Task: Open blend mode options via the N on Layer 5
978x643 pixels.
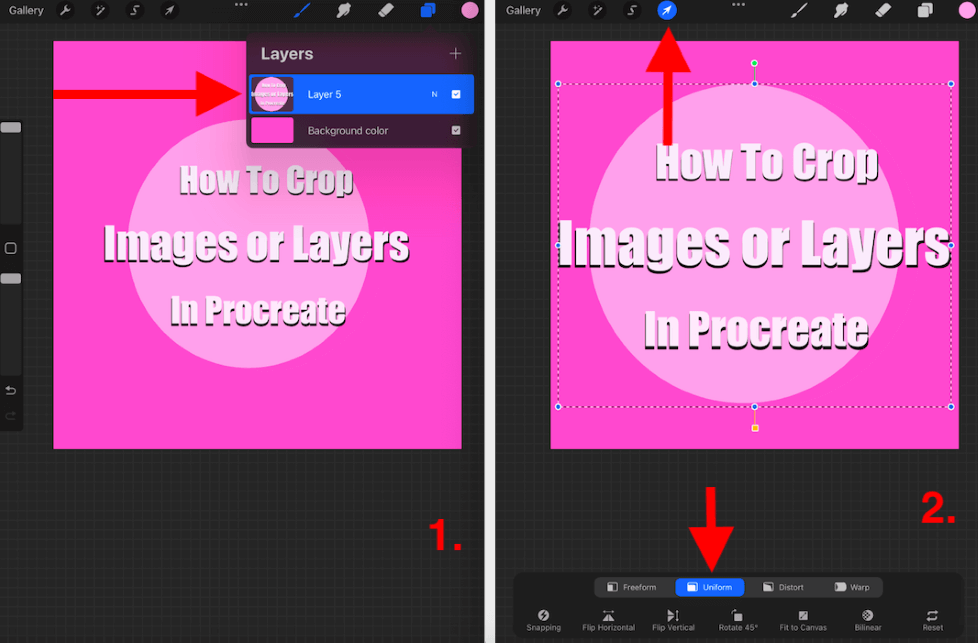Action: 434,94
